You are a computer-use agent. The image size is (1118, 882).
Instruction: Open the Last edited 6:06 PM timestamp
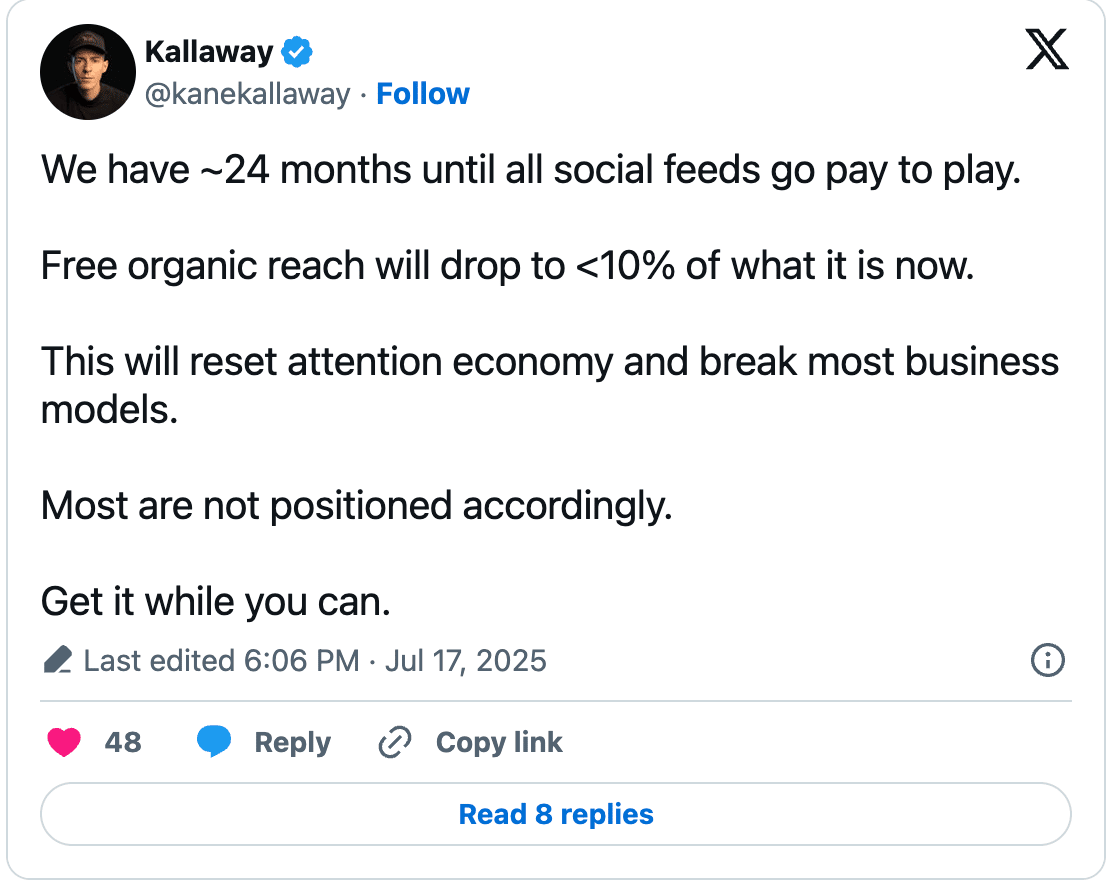(x=222, y=661)
